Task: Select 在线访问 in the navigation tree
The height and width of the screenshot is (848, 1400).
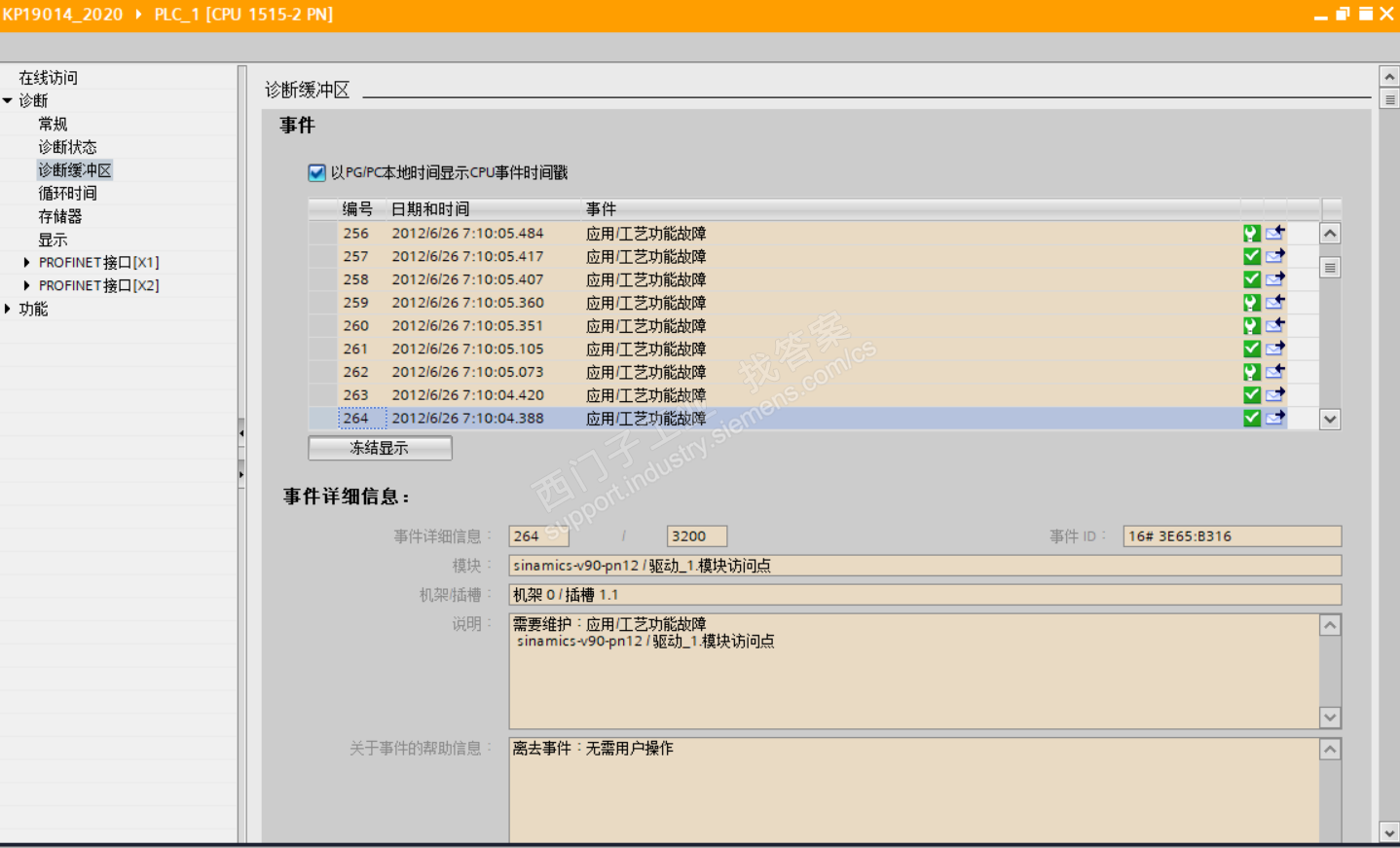Action: pos(49,78)
